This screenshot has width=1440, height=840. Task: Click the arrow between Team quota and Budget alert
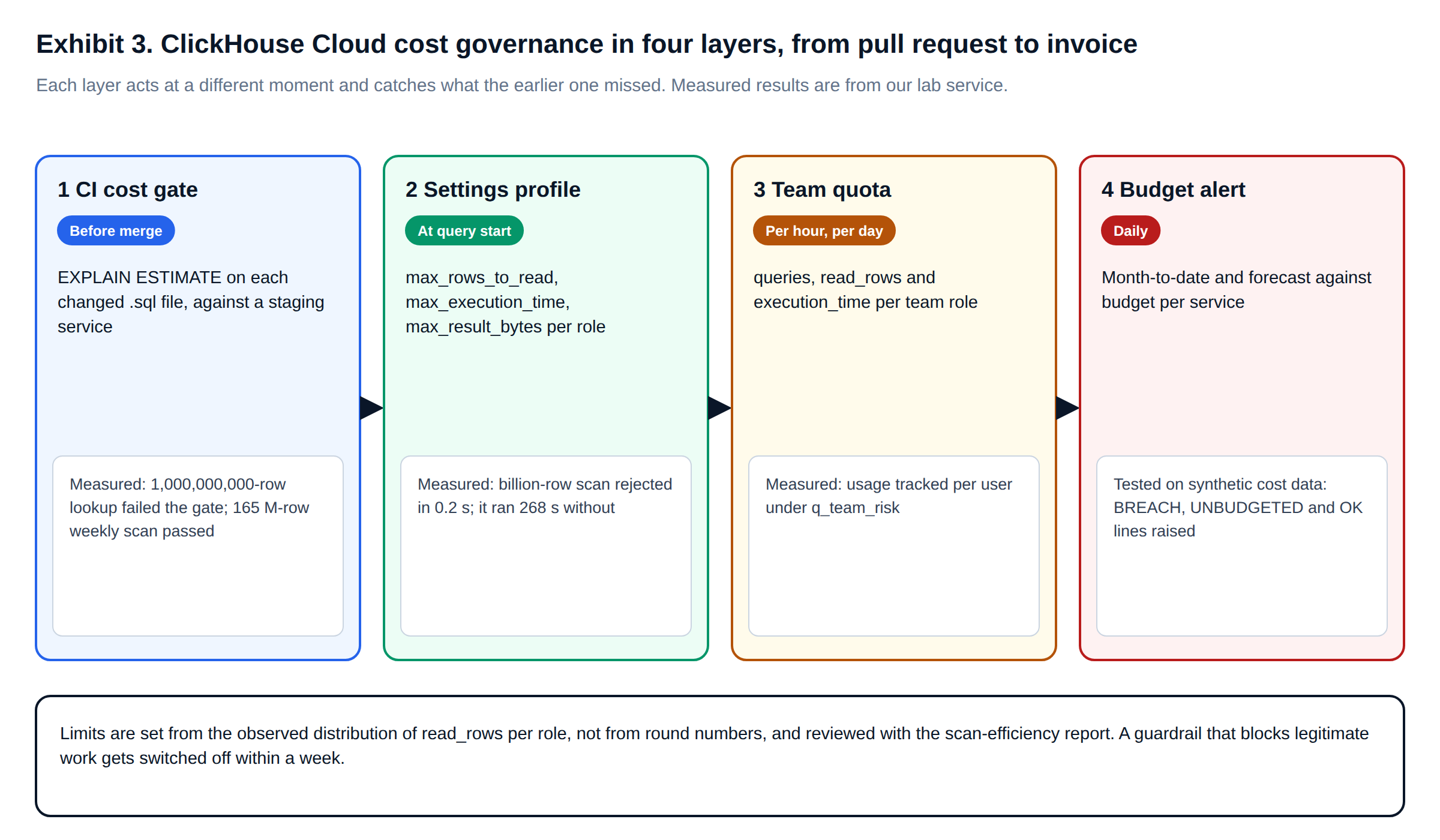point(1067,408)
